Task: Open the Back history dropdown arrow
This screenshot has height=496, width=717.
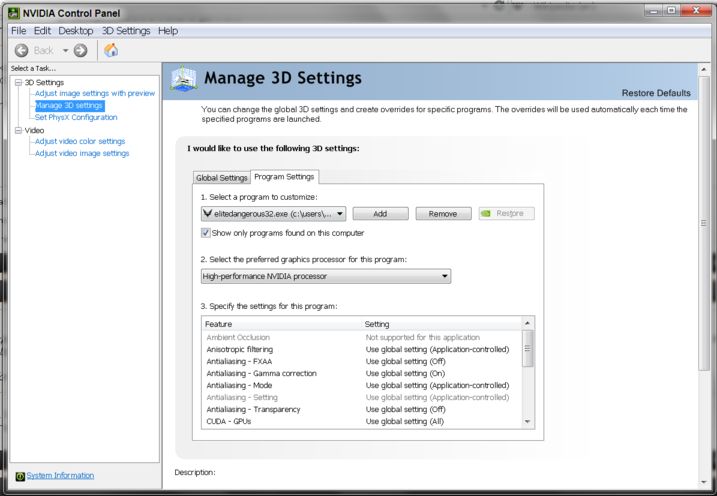Action: (65, 50)
